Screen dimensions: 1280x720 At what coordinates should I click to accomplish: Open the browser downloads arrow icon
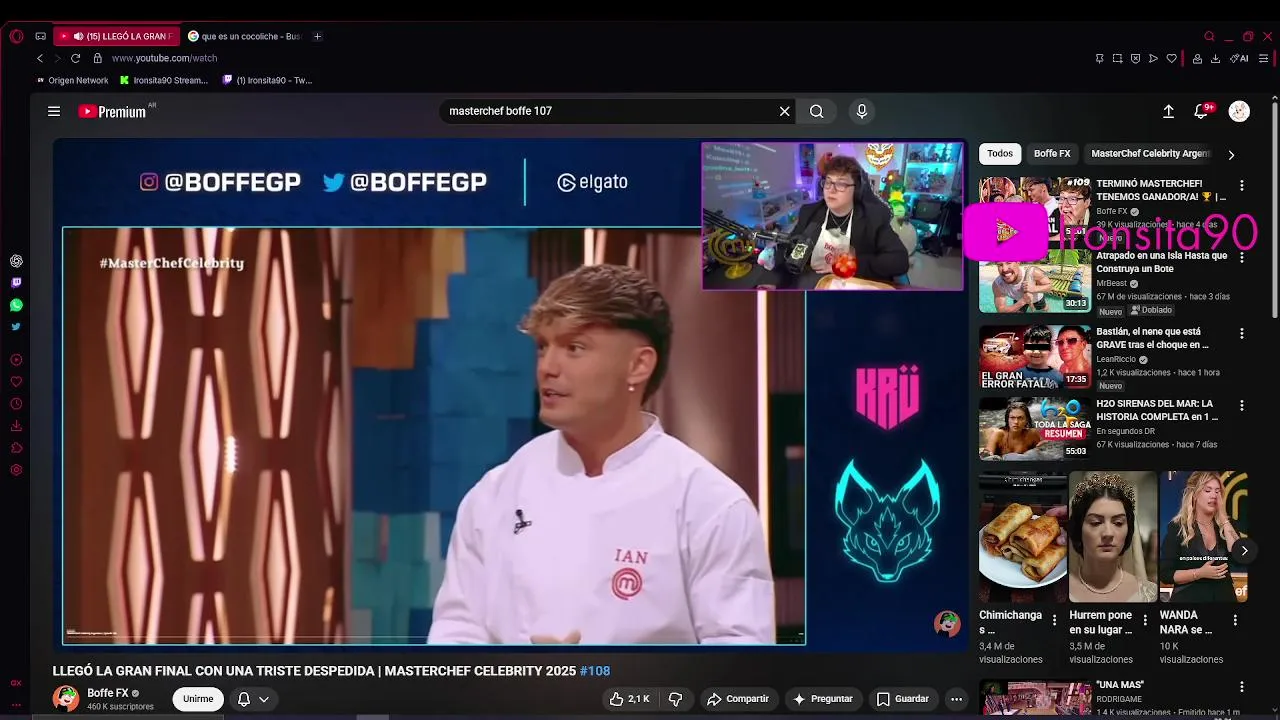tap(1215, 58)
